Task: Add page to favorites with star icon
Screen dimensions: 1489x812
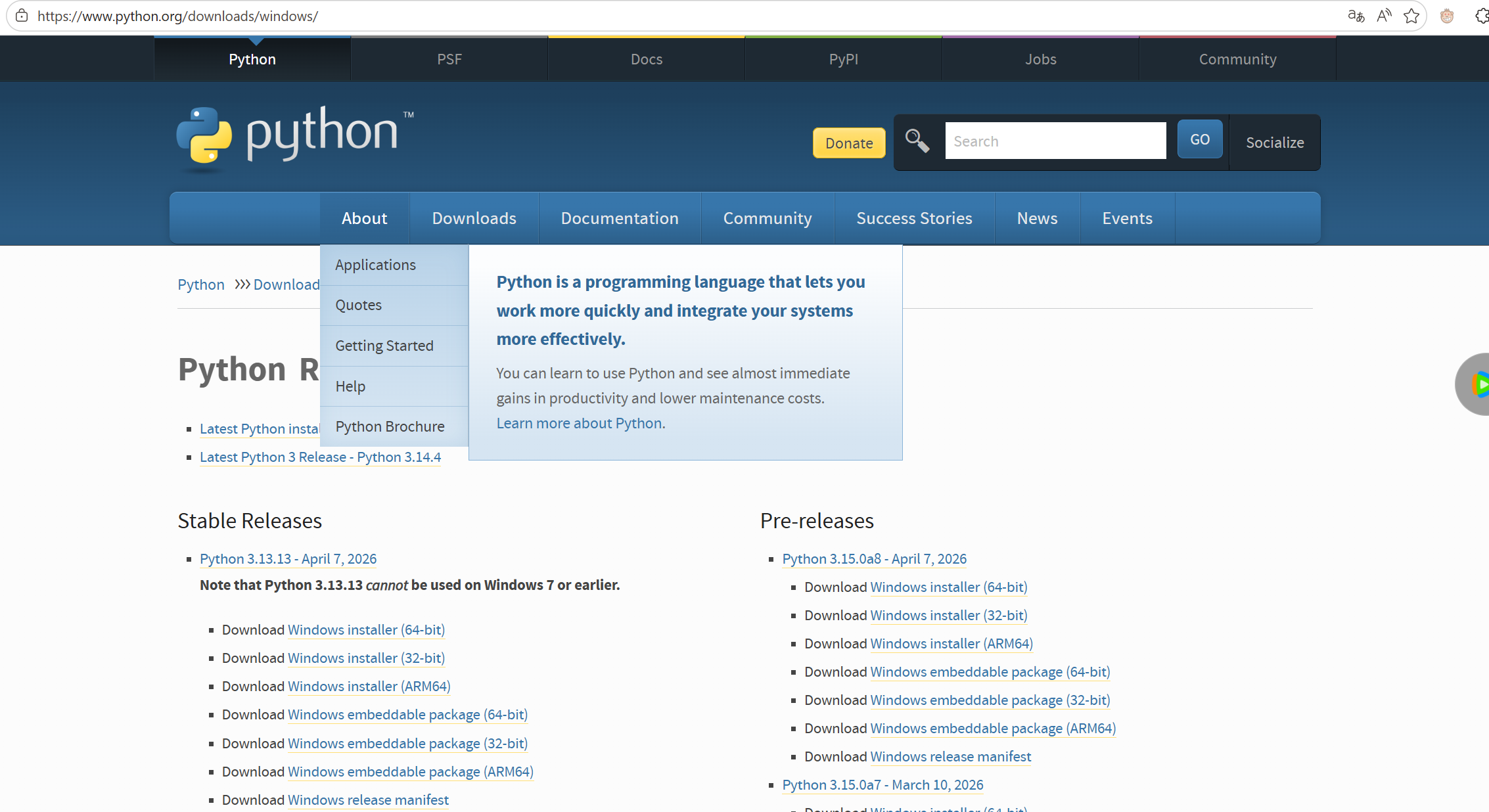Action: coord(1411,16)
